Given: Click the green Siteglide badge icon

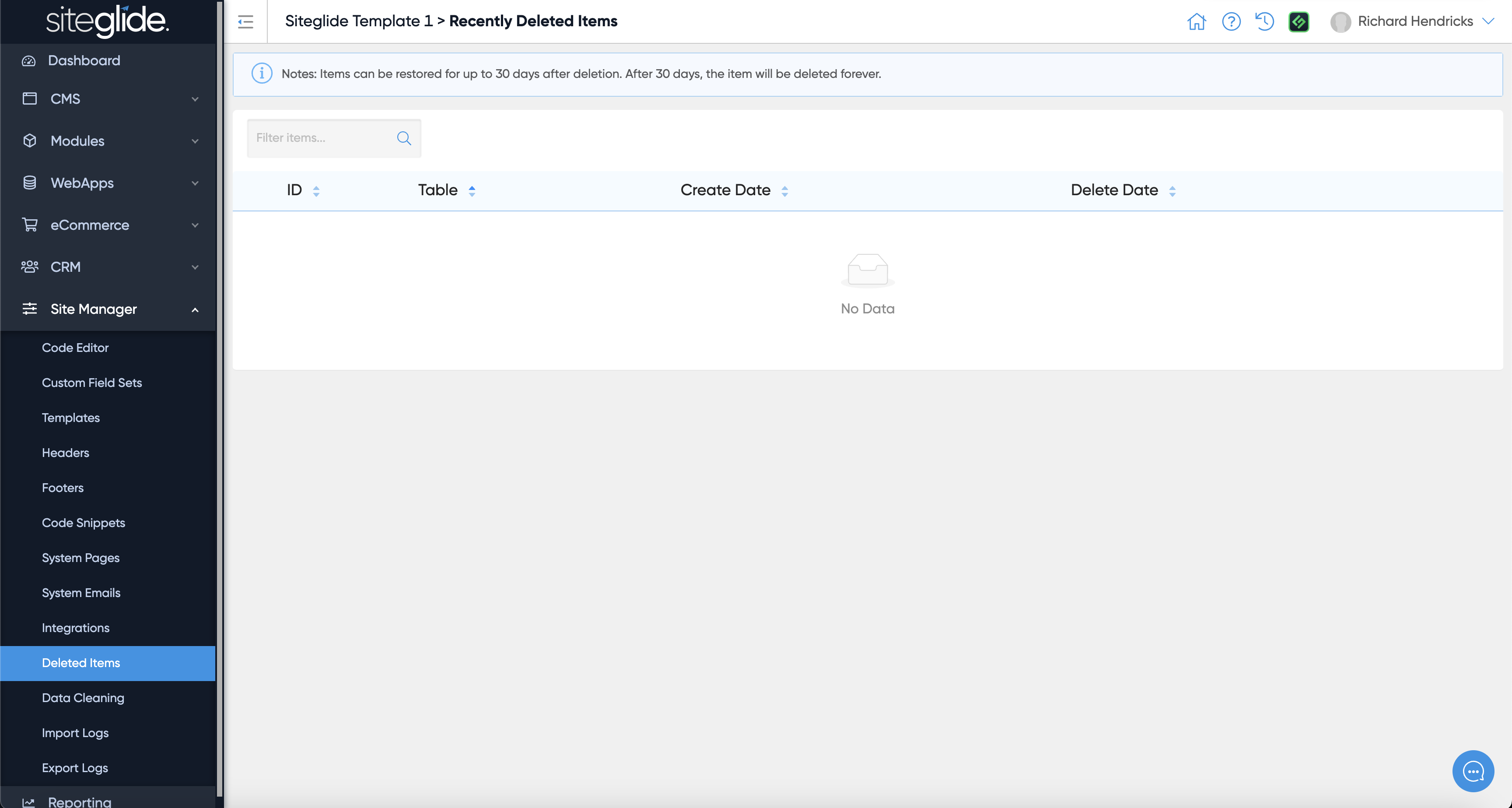Looking at the screenshot, I should point(1298,22).
